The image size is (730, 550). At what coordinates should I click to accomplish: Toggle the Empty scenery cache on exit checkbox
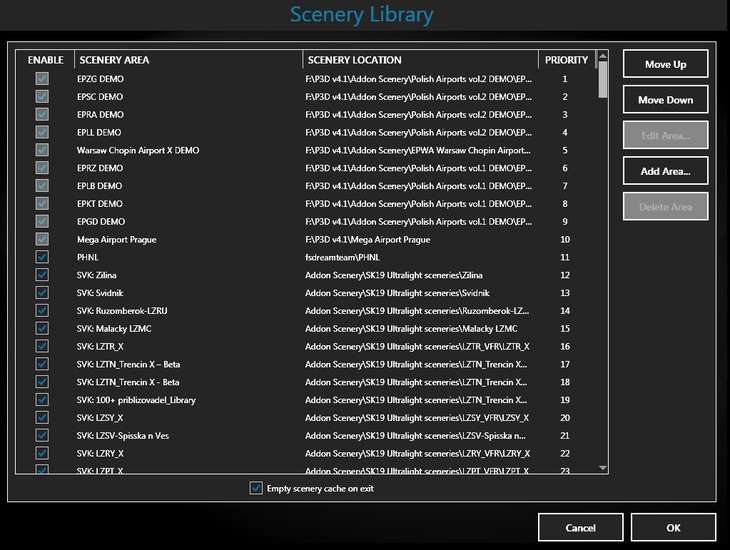coord(256,488)
